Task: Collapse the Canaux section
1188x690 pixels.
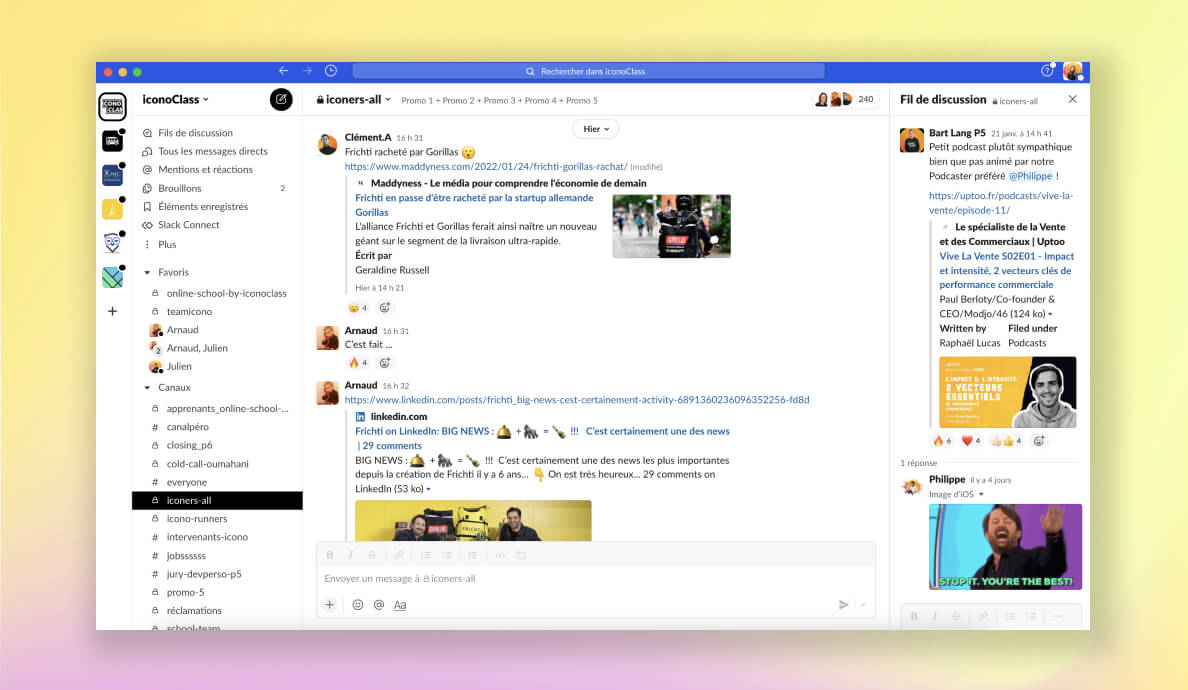Action: point(147,387)
